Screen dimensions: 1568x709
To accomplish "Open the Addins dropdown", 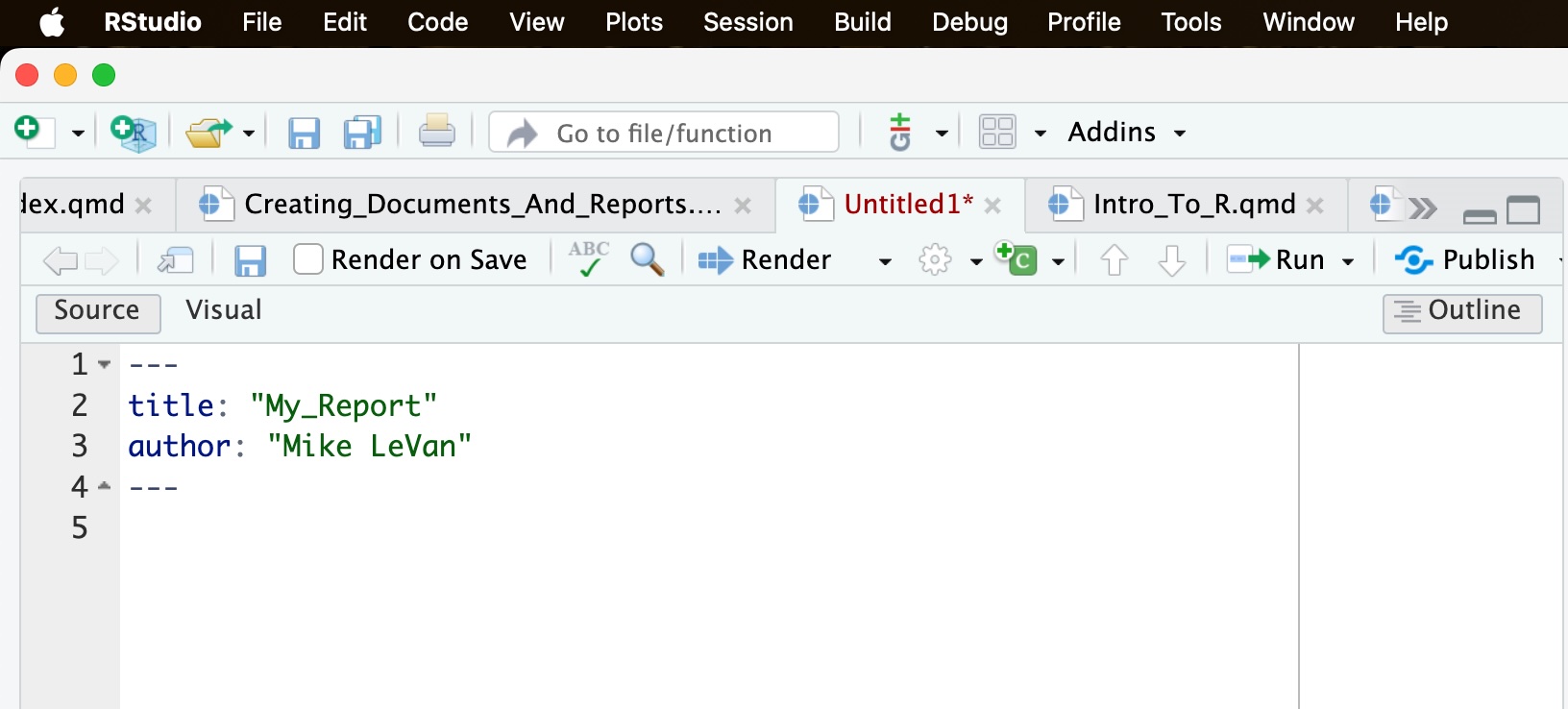I will 1126,132.
